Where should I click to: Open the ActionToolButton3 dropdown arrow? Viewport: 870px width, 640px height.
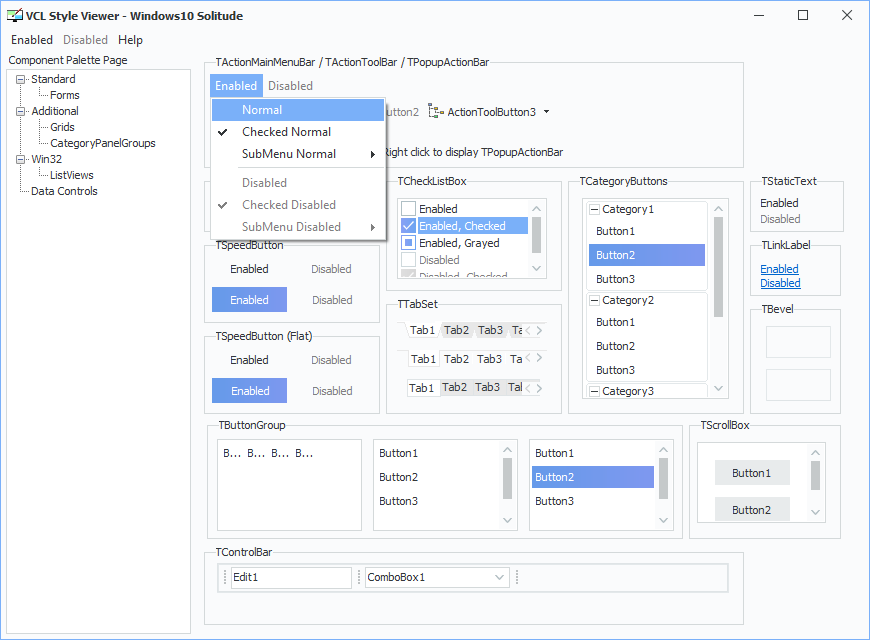[547, 112]
